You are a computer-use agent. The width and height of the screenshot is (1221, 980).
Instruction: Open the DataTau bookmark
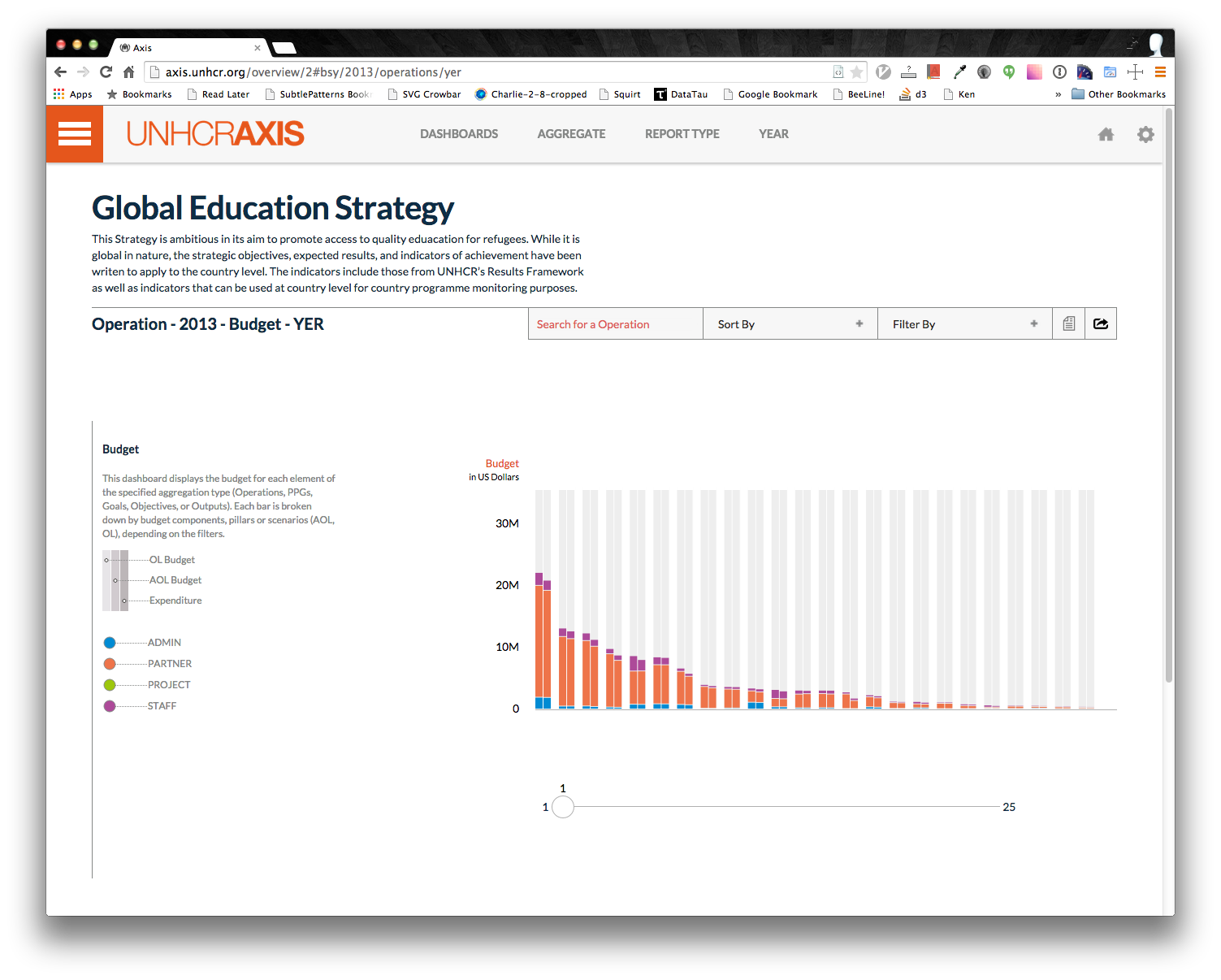[681, 94]
